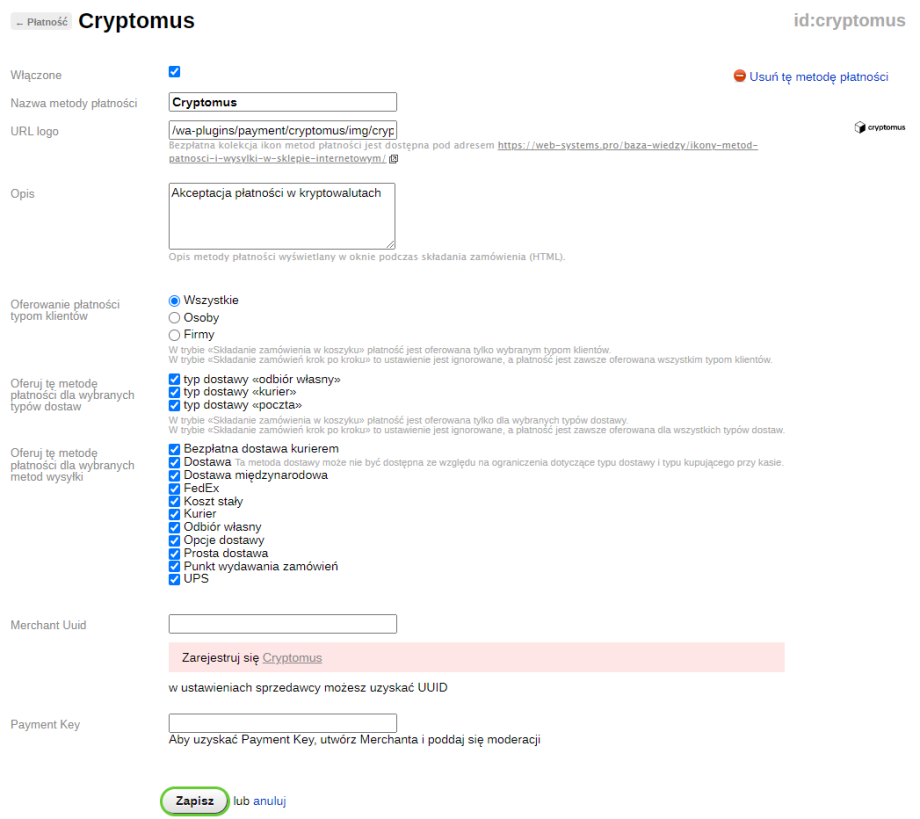Click the Merchant Uuid input field
Image resolution: width=920 pixels, height=819 pixels.
click(x=282, y=623)
